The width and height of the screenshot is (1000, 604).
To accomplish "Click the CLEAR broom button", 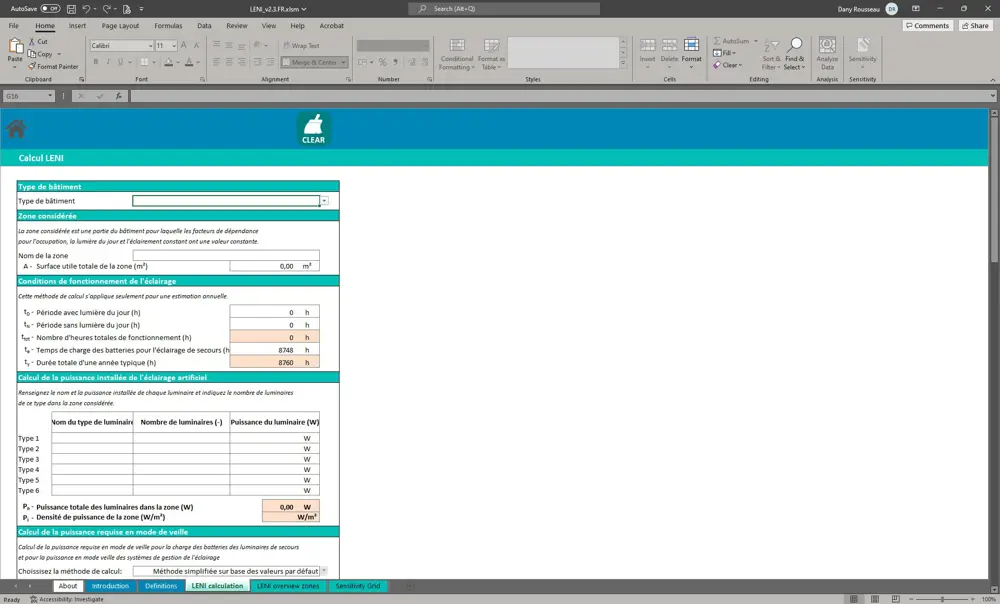I will (313, 129).
